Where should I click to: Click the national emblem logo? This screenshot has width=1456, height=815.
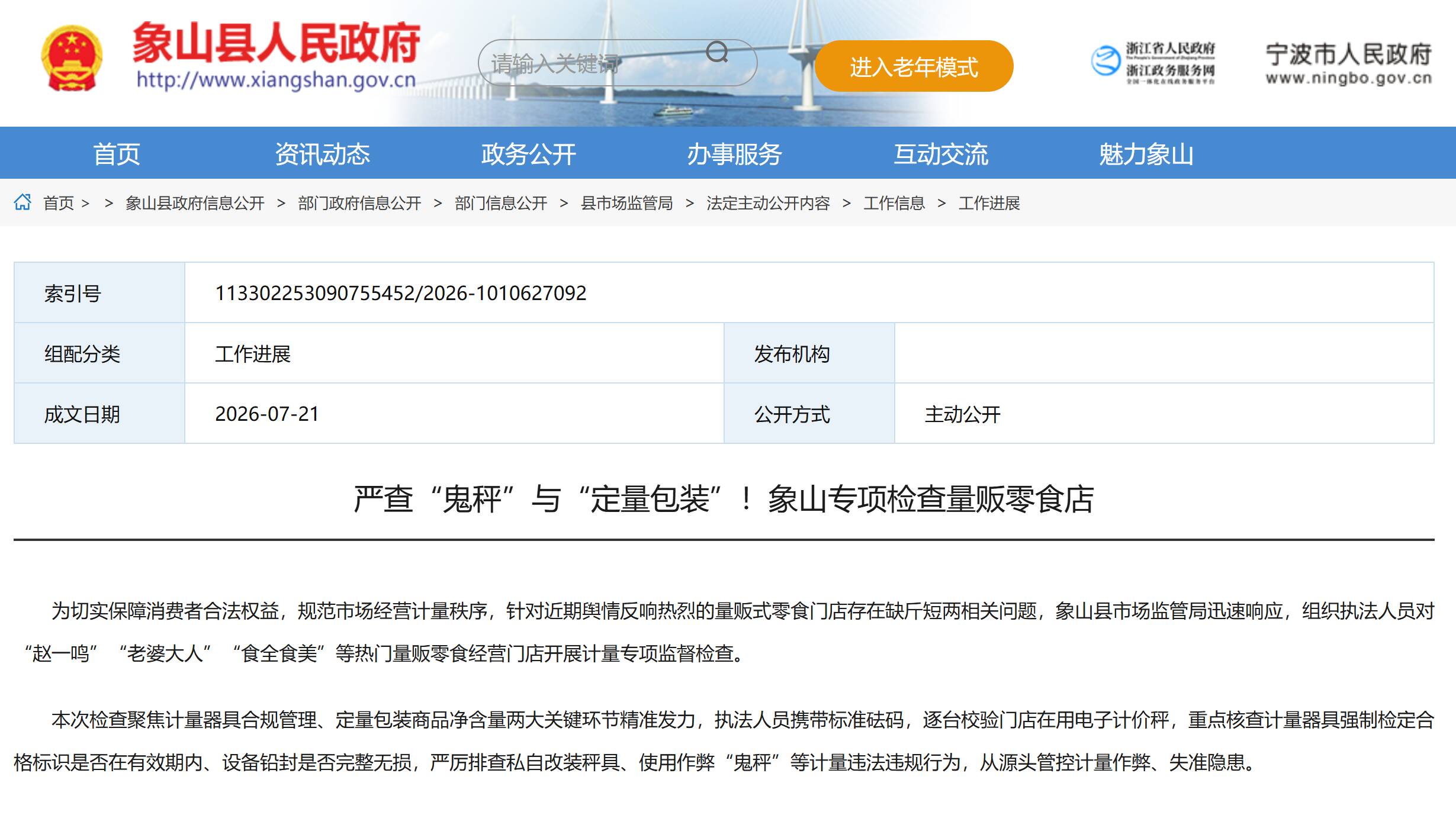(72, 58)
